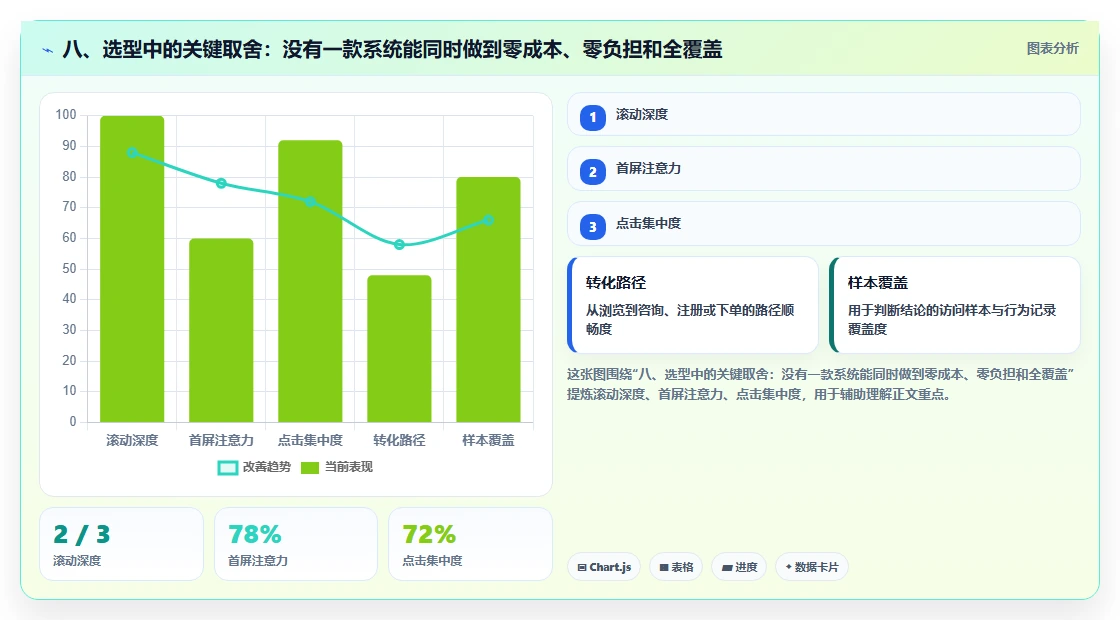Select the 首屏注意力 list row

[x=824, y=169]
